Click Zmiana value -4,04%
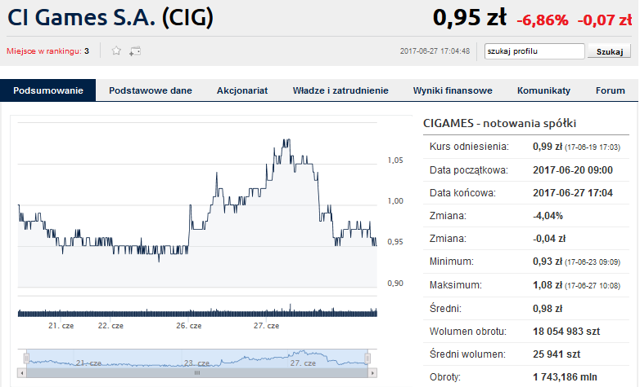640x387 pixels. coord(548,216)
